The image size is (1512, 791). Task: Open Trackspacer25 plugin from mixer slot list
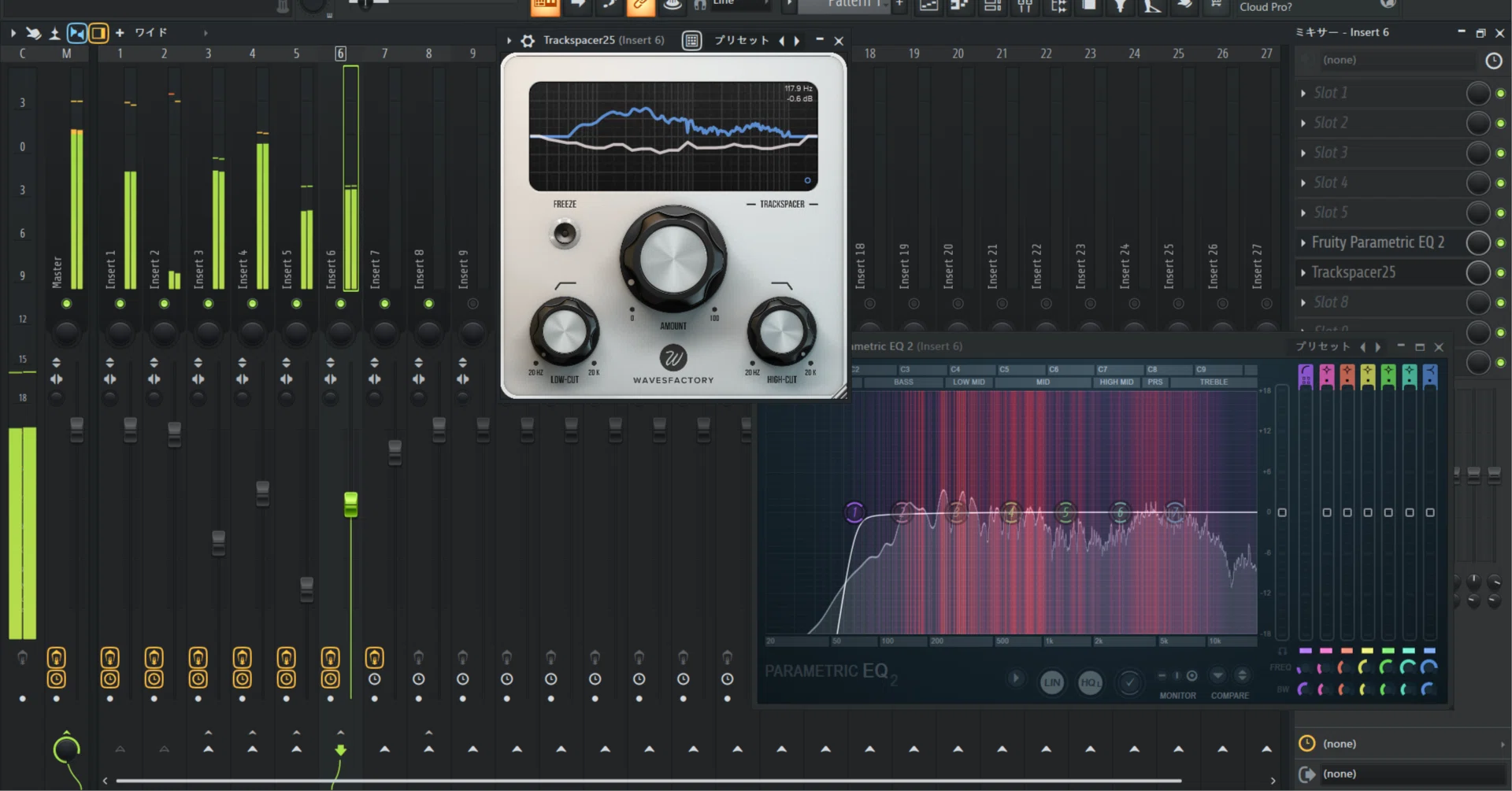click(1354, 272)
